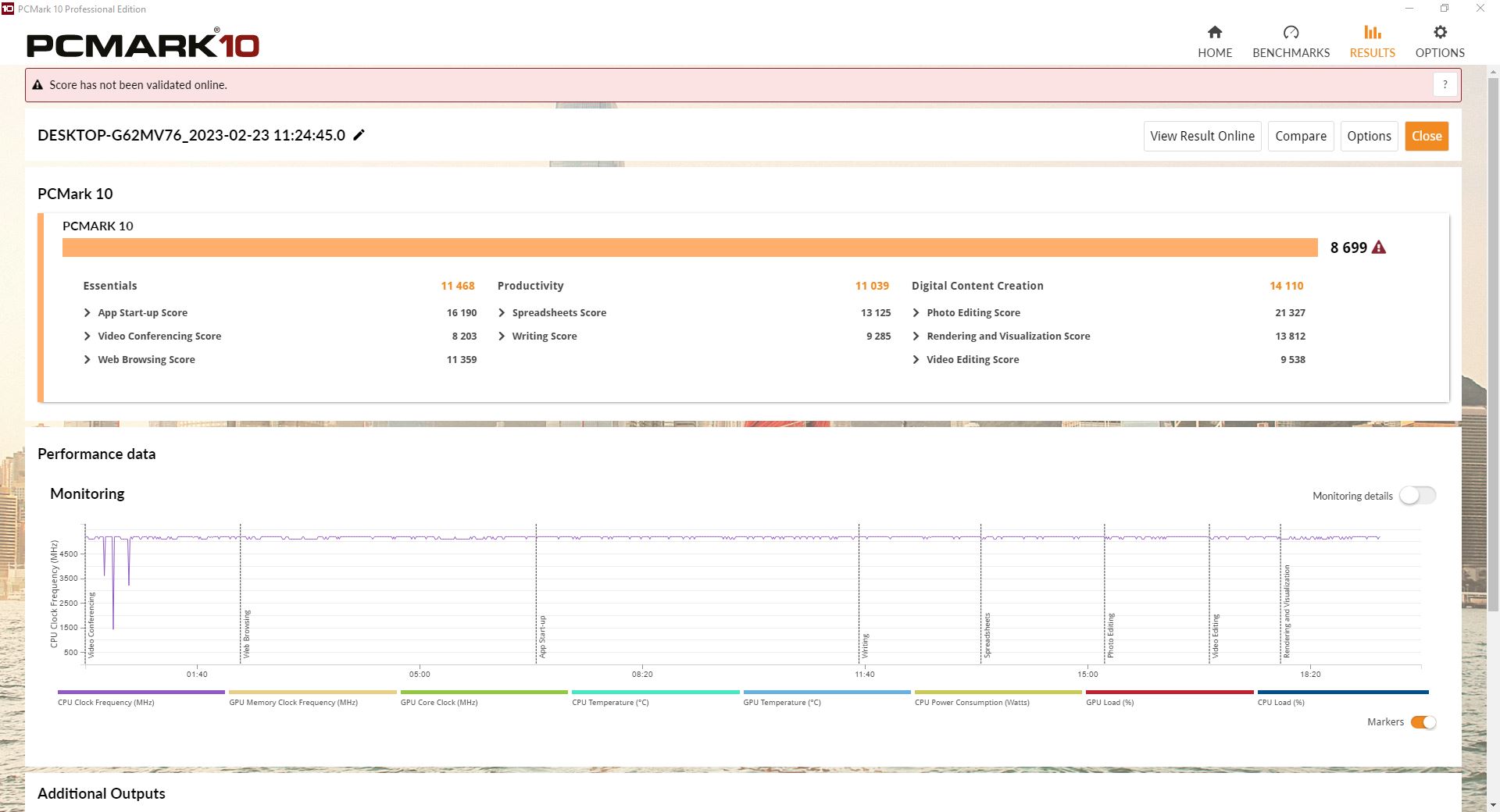Click the alert icon in validation banner
The image size is (1500, 812).
(37, 85)
